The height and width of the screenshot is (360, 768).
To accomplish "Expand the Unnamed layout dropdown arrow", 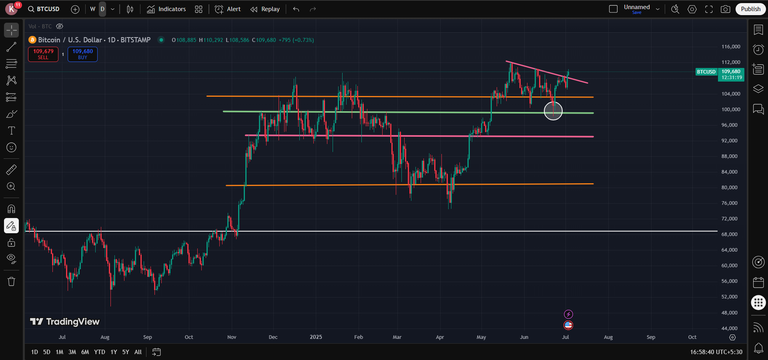I will (x=657, y=9).
